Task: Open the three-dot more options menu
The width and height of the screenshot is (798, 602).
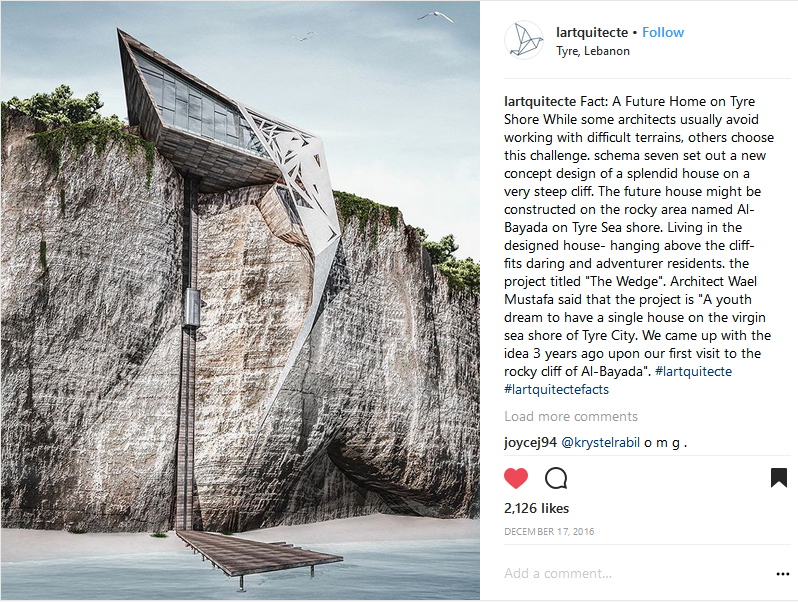Action: click(x=783, y=574)
